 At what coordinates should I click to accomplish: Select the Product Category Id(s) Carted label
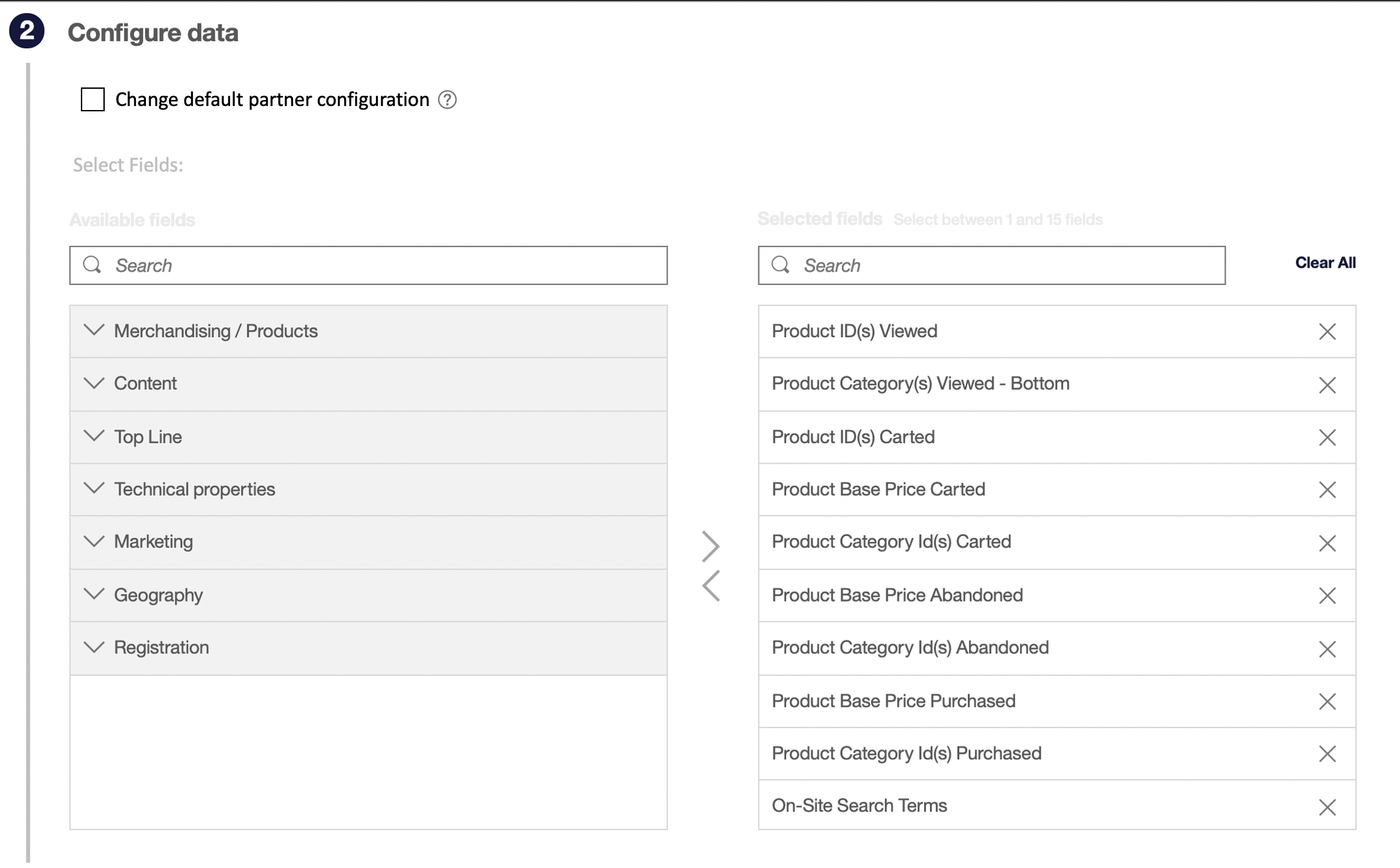pyautogui.click(x=892, y=541)
